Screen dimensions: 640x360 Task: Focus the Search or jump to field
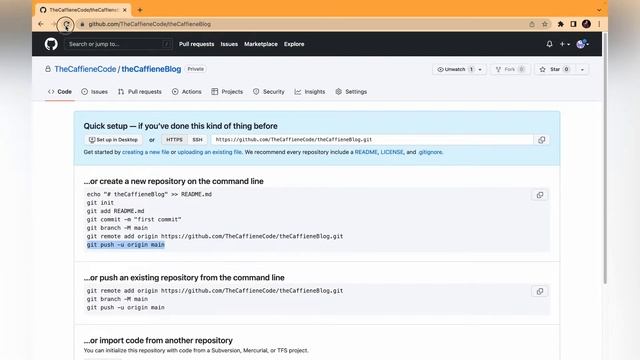(x=118, y=44)
